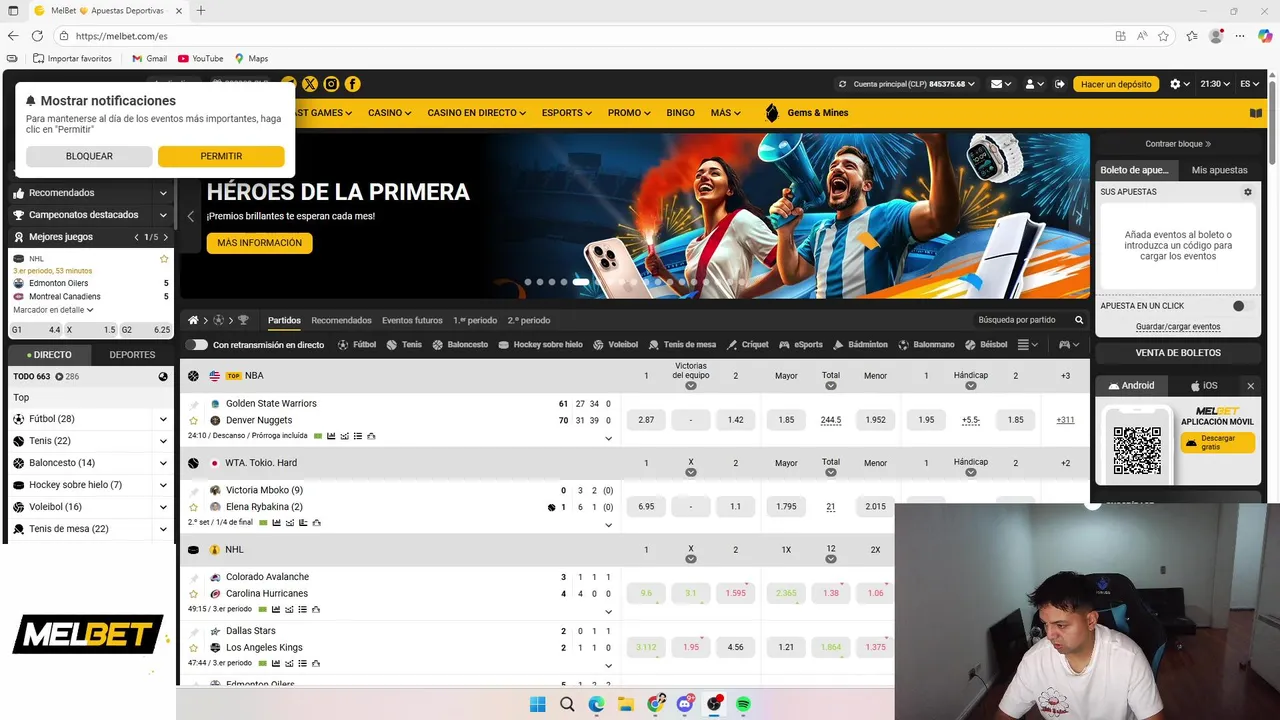Select the 2.87 odds for Golden State Warriors

pyautogui.click(x=646, y=420)
